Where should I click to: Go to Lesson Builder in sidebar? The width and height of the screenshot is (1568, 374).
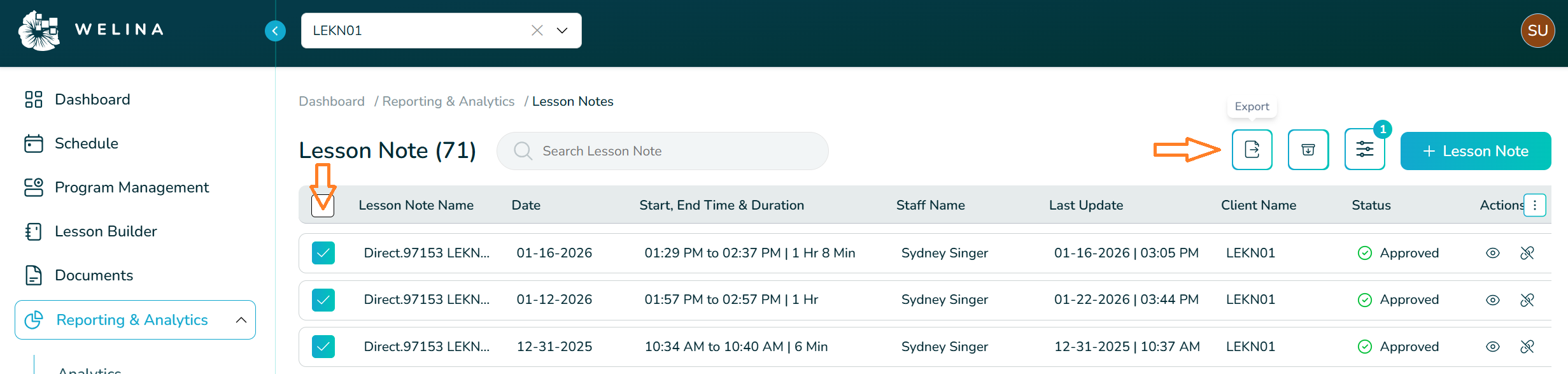pyautogui.click(x=105, y=231)
